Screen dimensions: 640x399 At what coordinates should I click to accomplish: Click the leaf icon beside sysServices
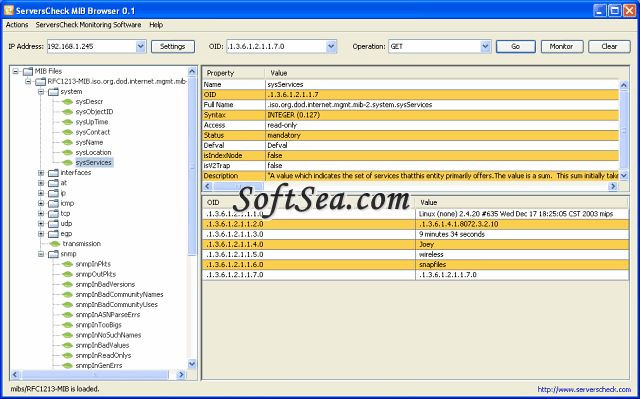tap(67, 163)
